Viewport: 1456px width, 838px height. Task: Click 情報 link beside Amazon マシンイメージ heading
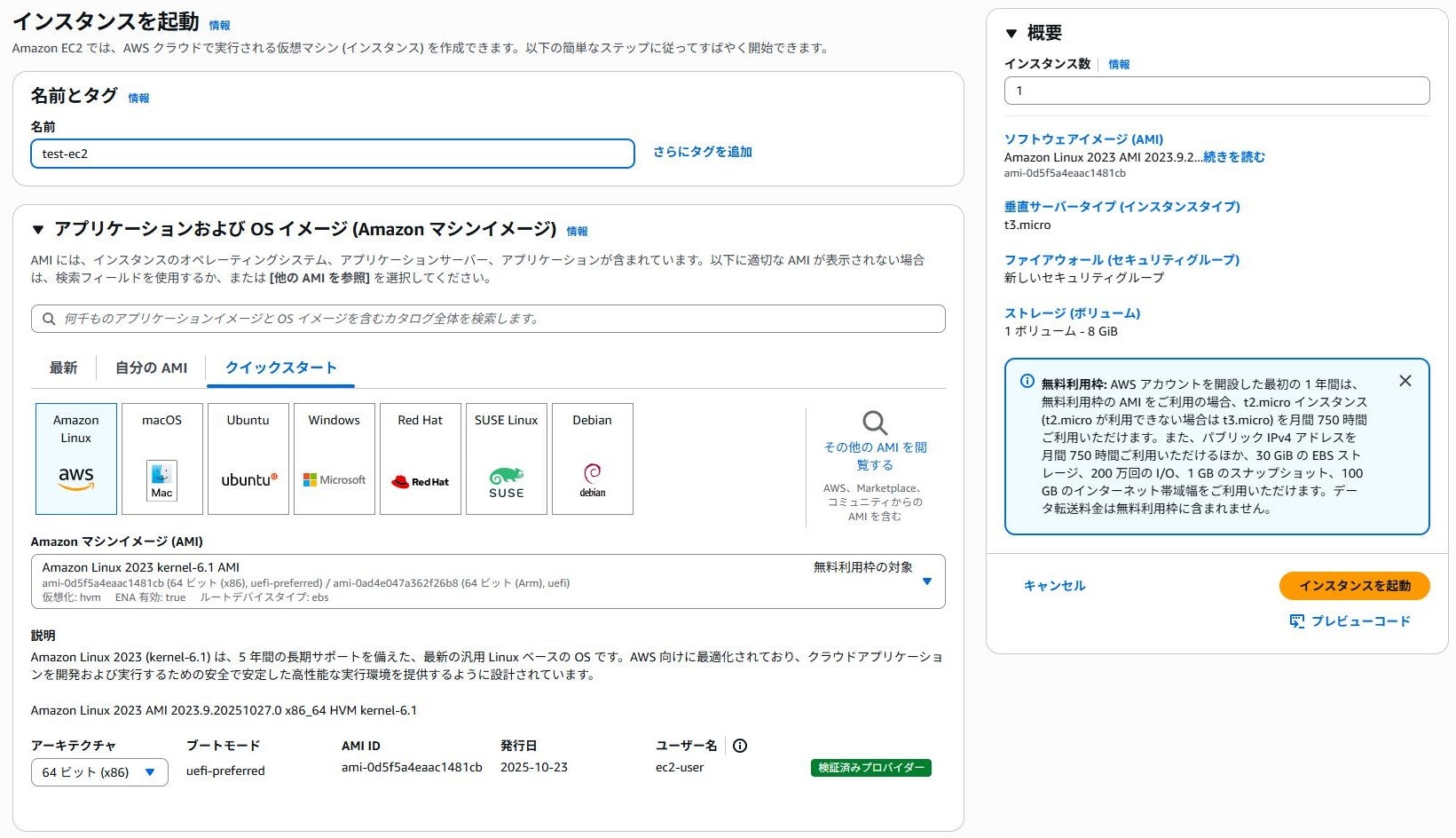tap(577, 232)
